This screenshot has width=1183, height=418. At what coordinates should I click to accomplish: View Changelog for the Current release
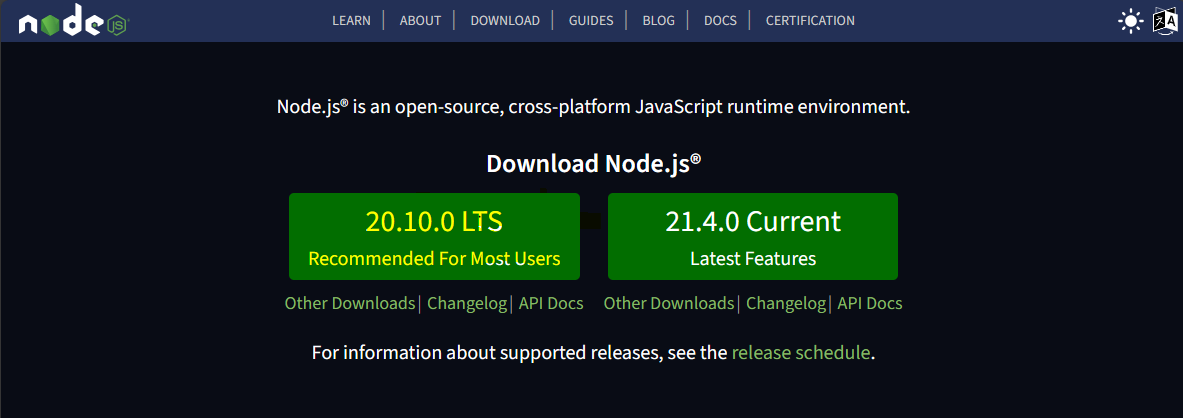[786, 303]
